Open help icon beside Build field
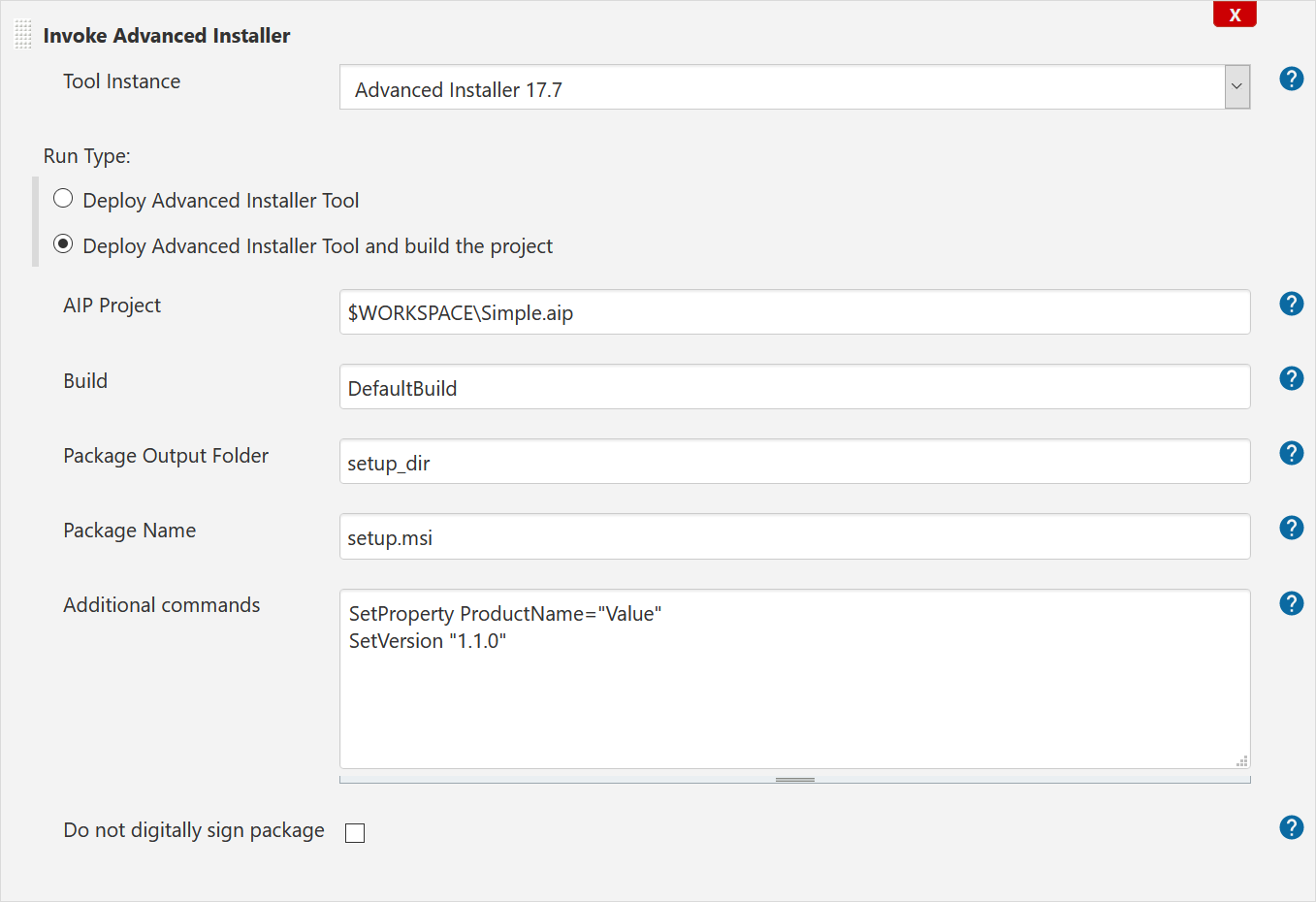Viewport: 1316px width, 902px height. tap(1291, 378)
